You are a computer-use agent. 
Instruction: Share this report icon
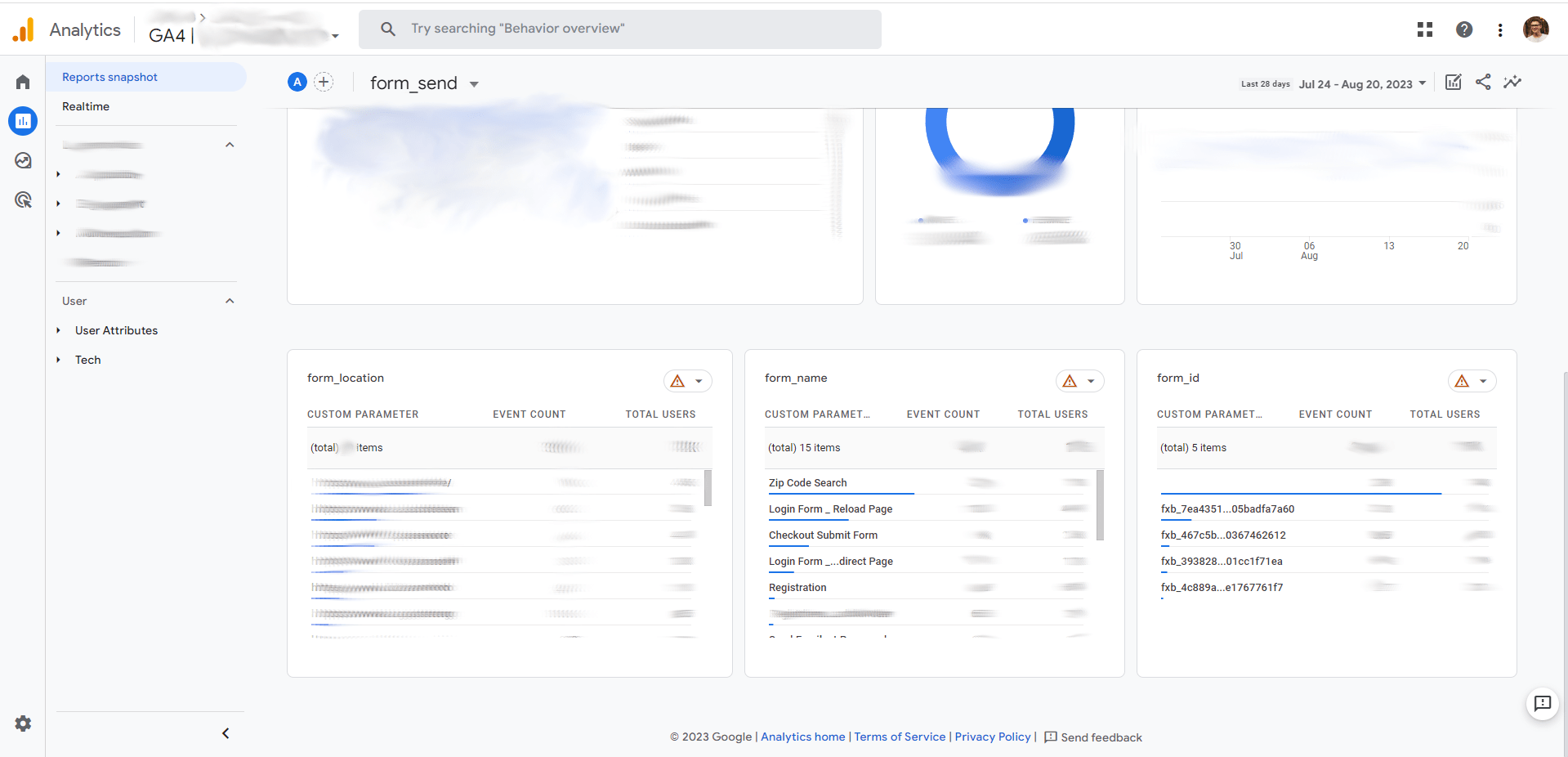[x=1483, y=82]
